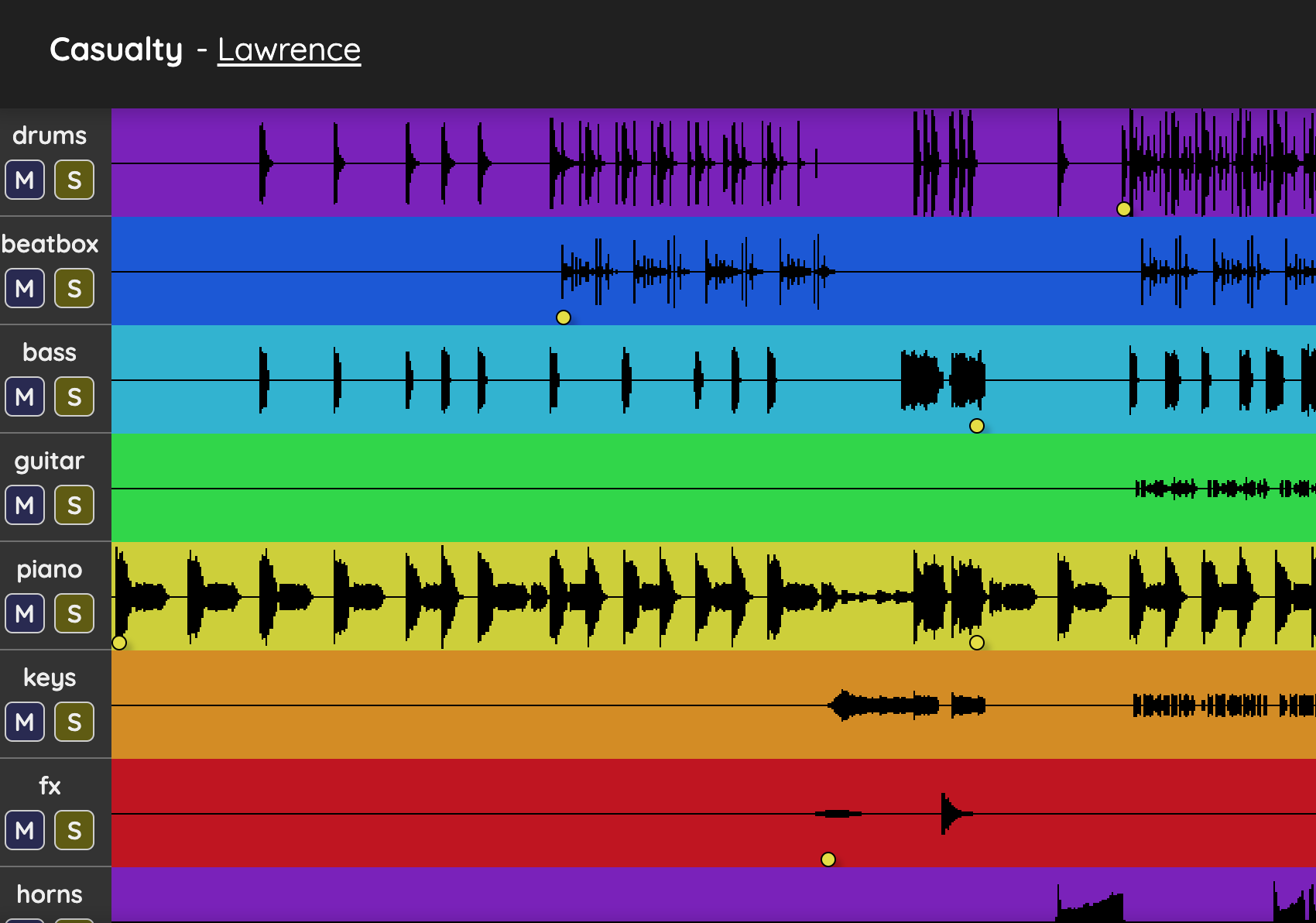Click the bass track label
The width and height of the screenshot is (1316, 923).
50,352
